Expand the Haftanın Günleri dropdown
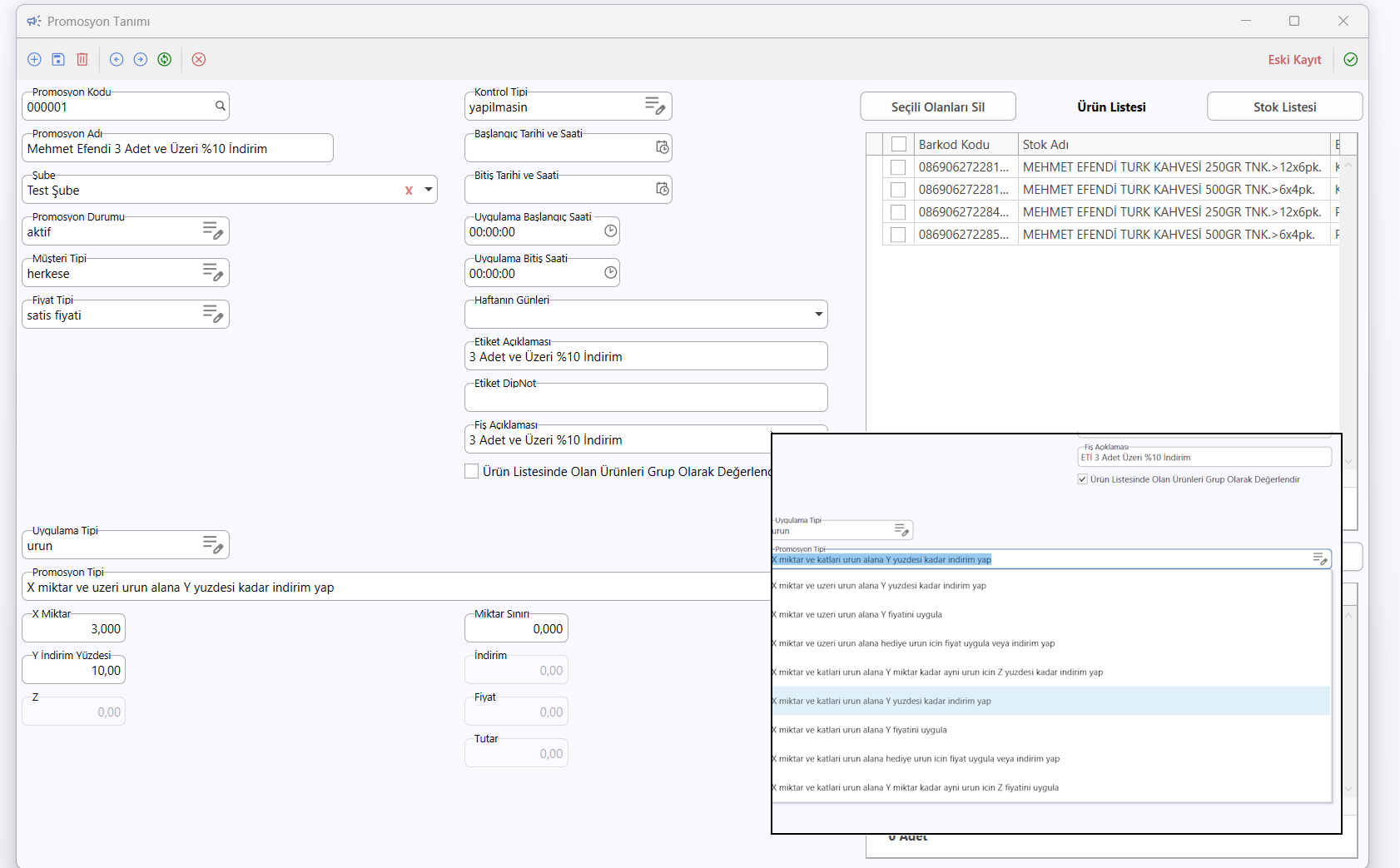Screen dimensions: 1400x868 click(818, 314)
